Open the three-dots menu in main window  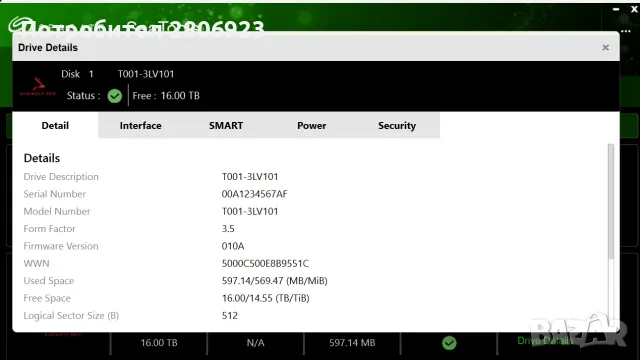point(626,31)
